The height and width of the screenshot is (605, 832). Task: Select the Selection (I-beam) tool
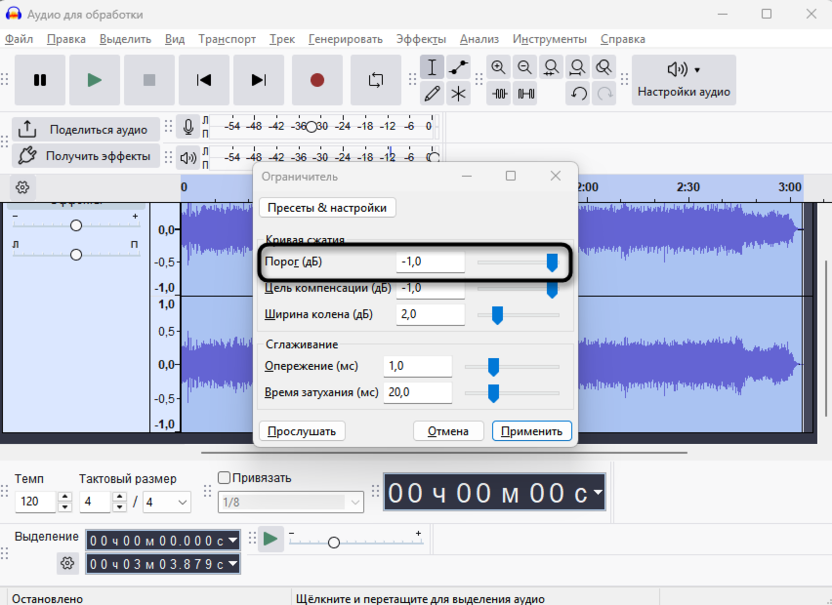click(433, 67)
